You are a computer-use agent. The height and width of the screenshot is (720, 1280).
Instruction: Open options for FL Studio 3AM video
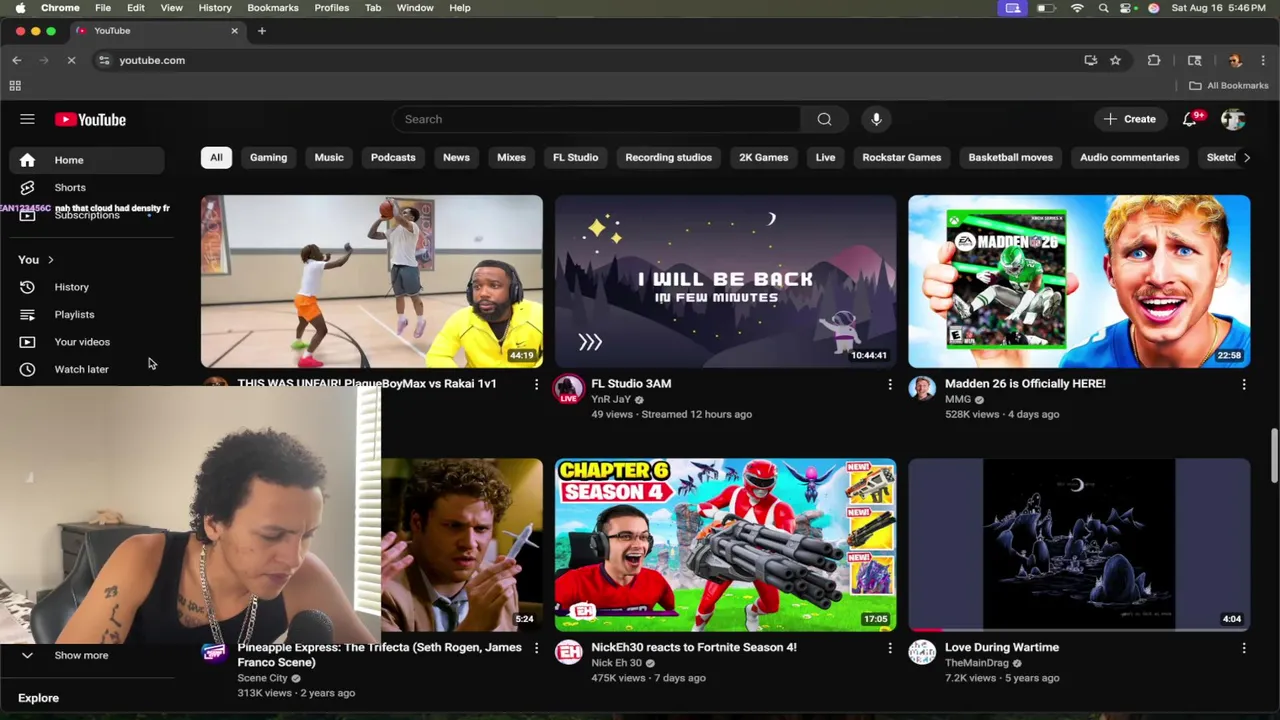(x=890, y=384)
